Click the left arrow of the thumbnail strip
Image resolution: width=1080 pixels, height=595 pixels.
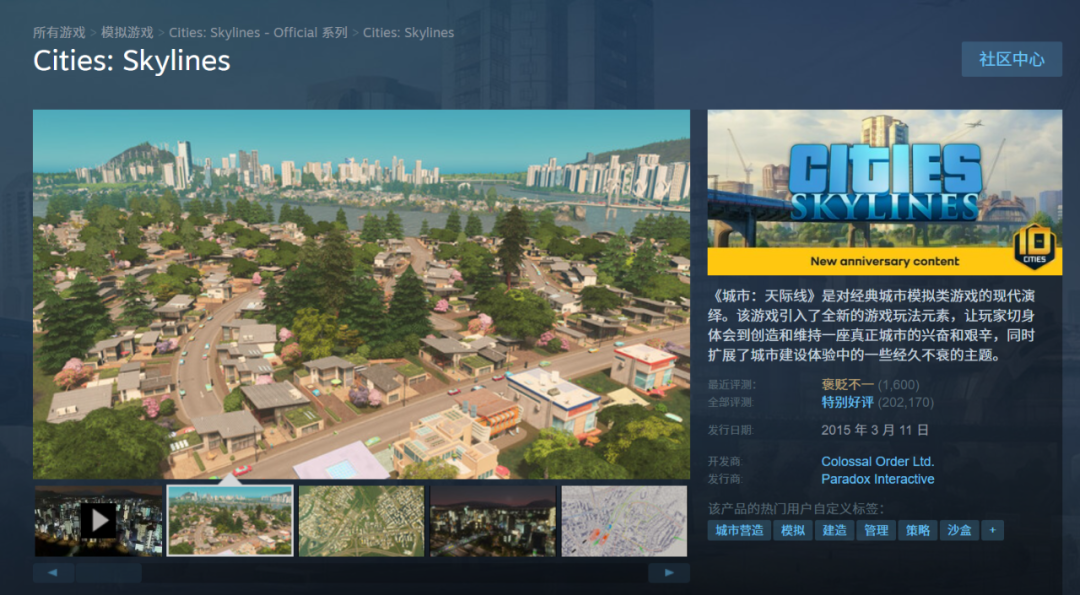[x=53, y=572]
